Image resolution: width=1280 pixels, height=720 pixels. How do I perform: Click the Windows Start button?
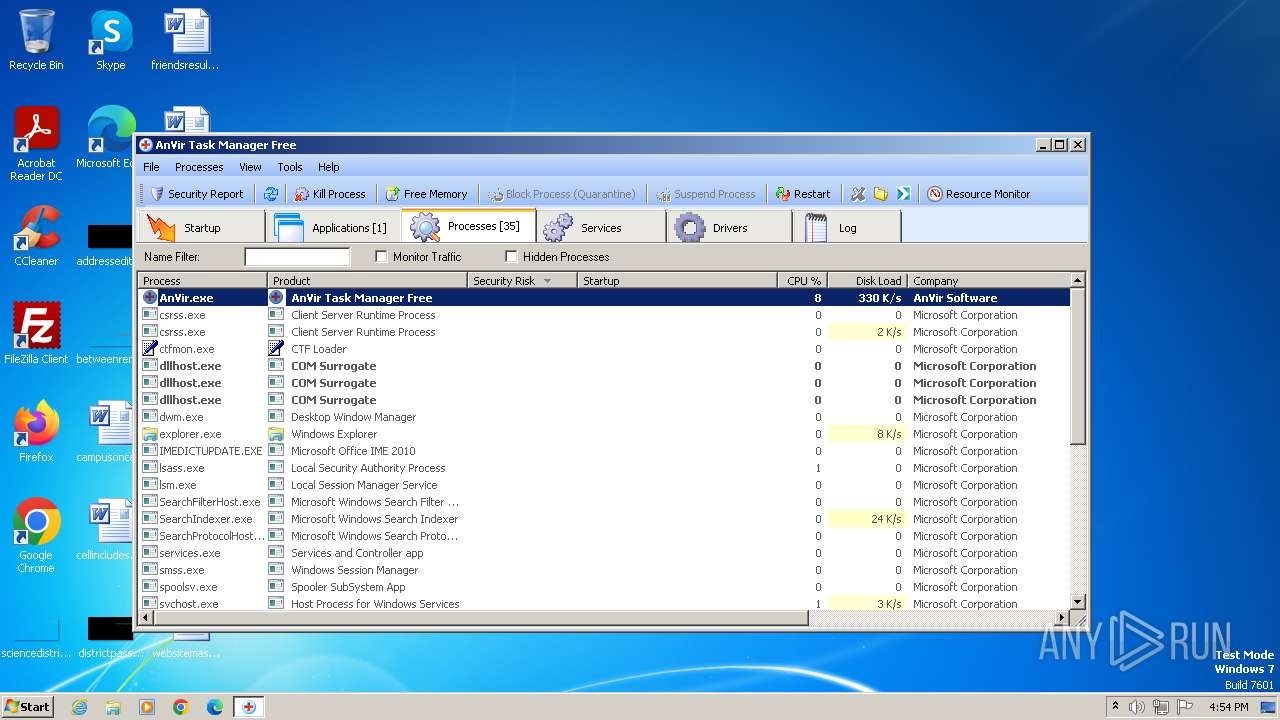coord(28,706)
